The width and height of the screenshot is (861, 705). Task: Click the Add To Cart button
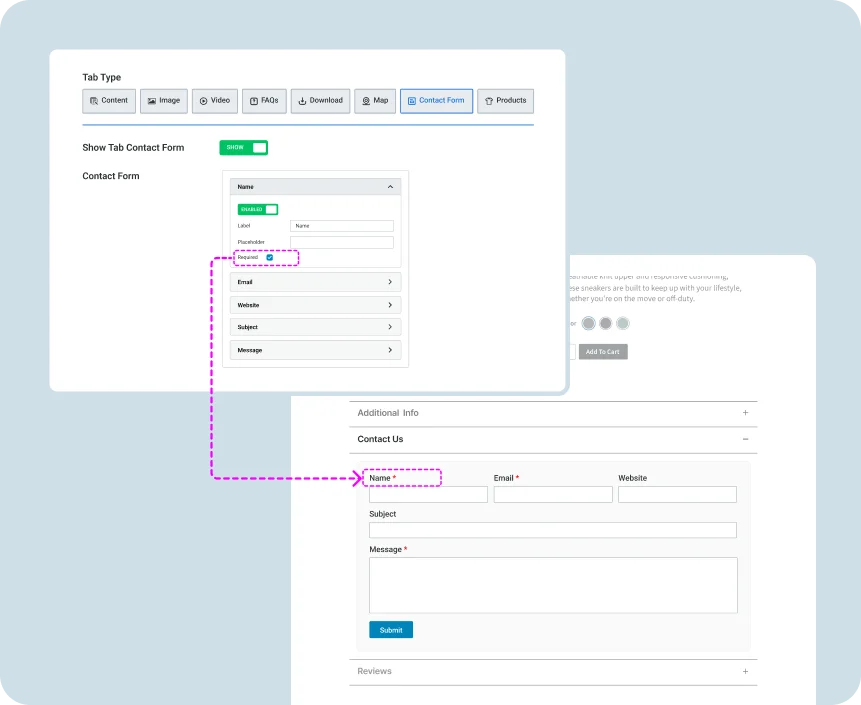pos(602,351)
